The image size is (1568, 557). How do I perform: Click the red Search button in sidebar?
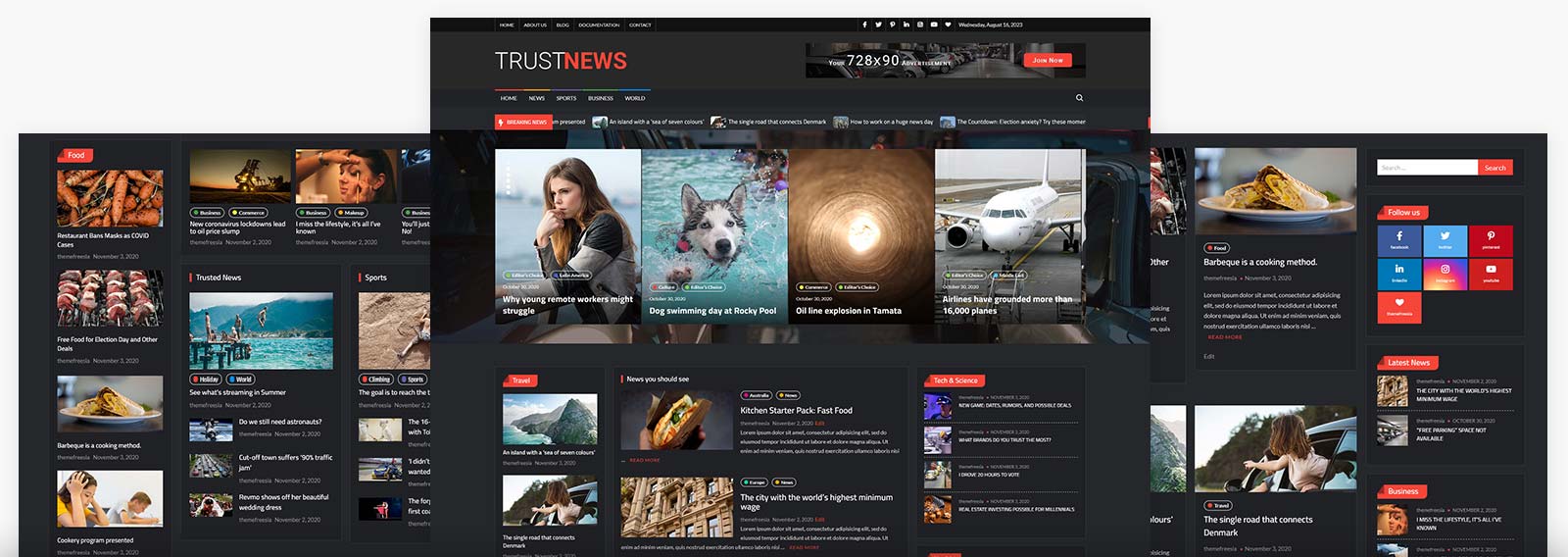click(x=1494, y=168)
